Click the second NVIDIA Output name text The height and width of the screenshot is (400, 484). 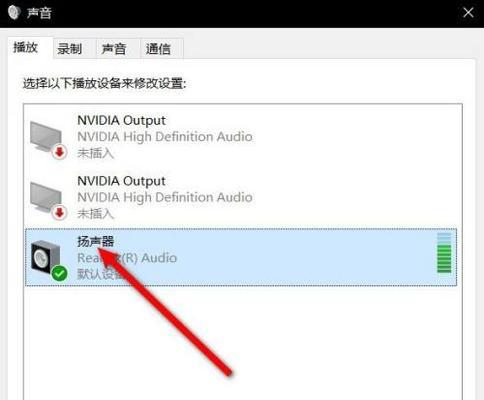coord(121,181)
